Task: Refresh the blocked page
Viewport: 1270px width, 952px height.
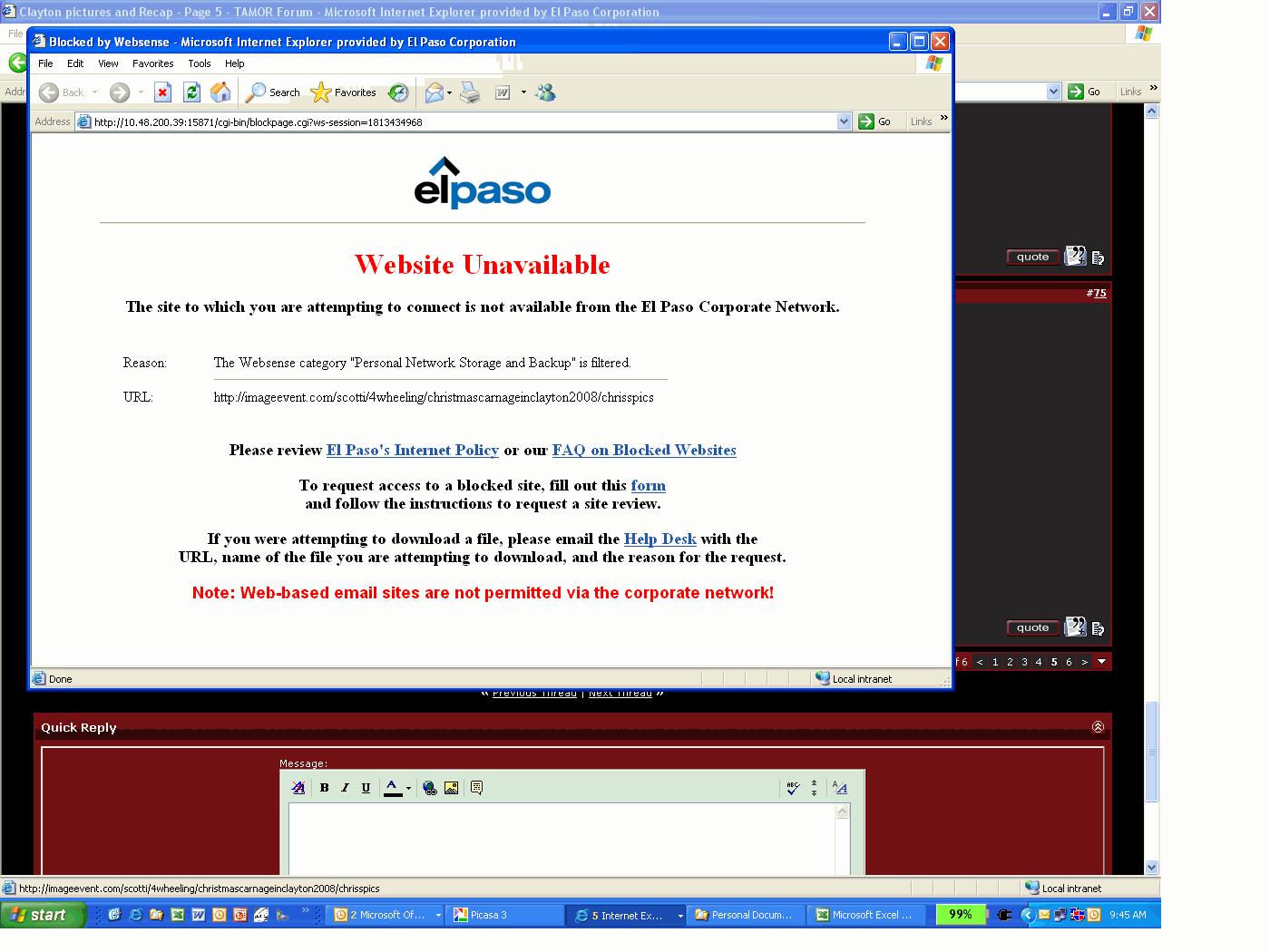Action: click(x=191, y=92)
